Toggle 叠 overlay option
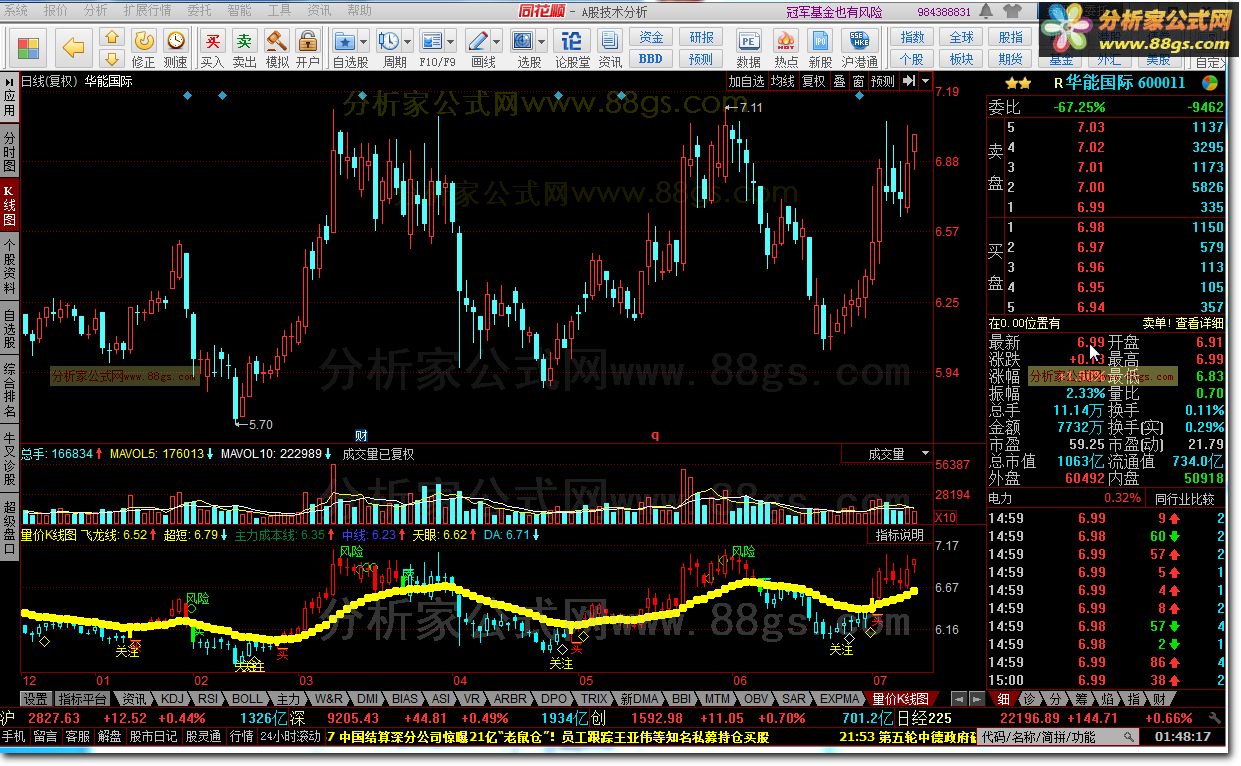The height and width of the screenshot is (766, 1241). [x=839, y=81]
